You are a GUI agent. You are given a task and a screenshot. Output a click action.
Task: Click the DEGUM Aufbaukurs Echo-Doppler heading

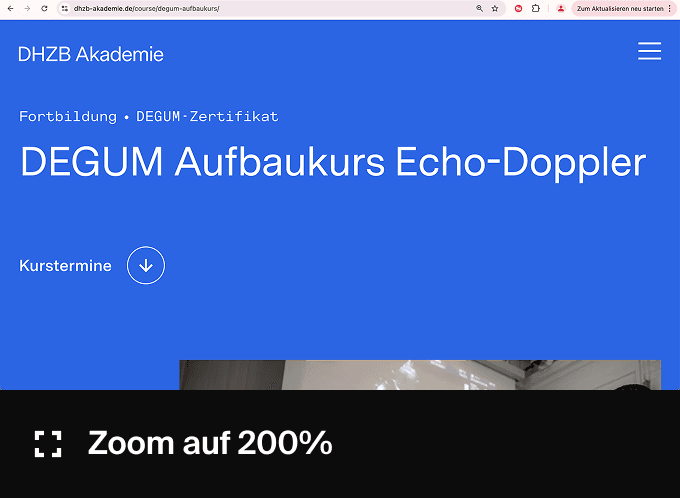[333, 162]
